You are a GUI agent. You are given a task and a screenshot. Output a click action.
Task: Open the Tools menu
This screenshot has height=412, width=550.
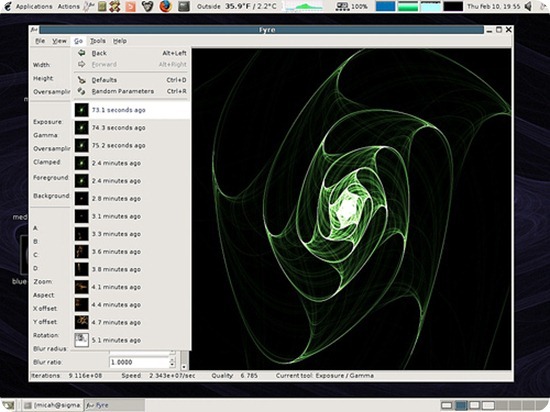98,41
